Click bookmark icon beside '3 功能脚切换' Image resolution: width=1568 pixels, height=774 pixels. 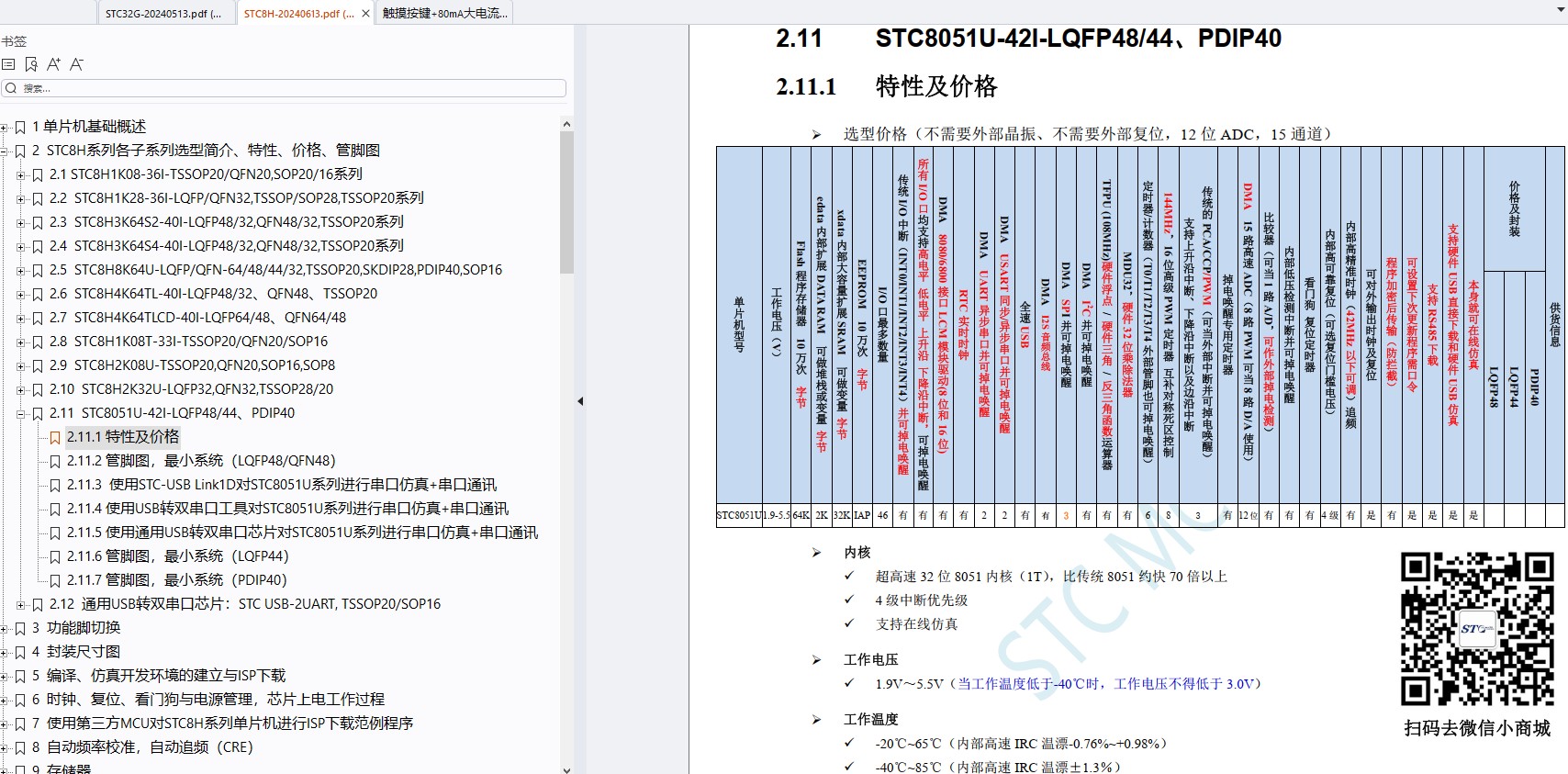pos(20,628)
